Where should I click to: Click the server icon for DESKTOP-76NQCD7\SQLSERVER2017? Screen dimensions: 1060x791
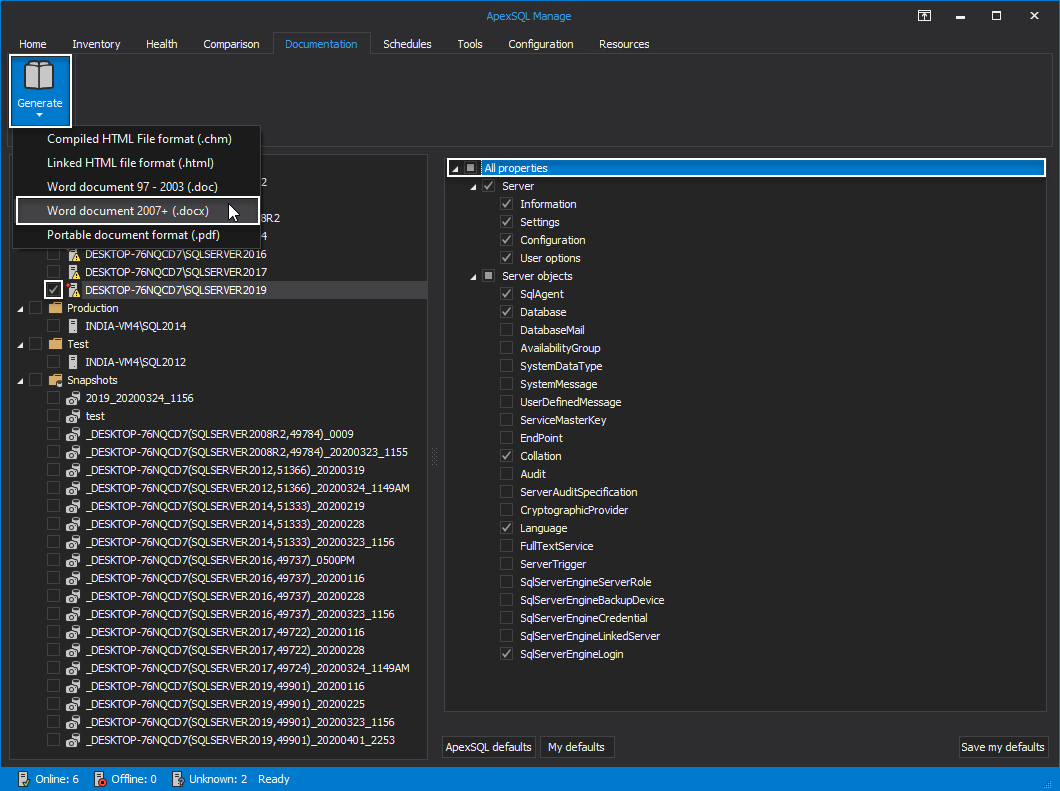pyautogui.click(x=74, y=272)
